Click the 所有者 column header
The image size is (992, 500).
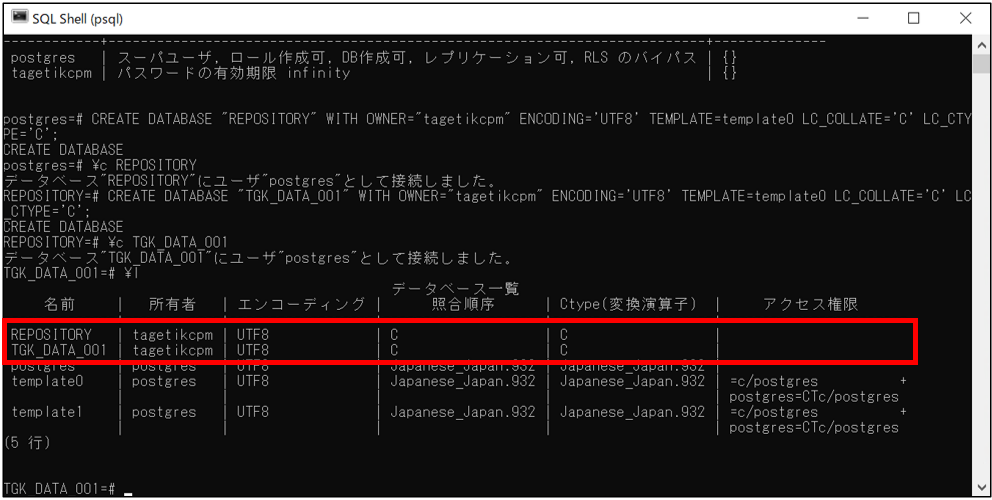[x=172, y=304]
